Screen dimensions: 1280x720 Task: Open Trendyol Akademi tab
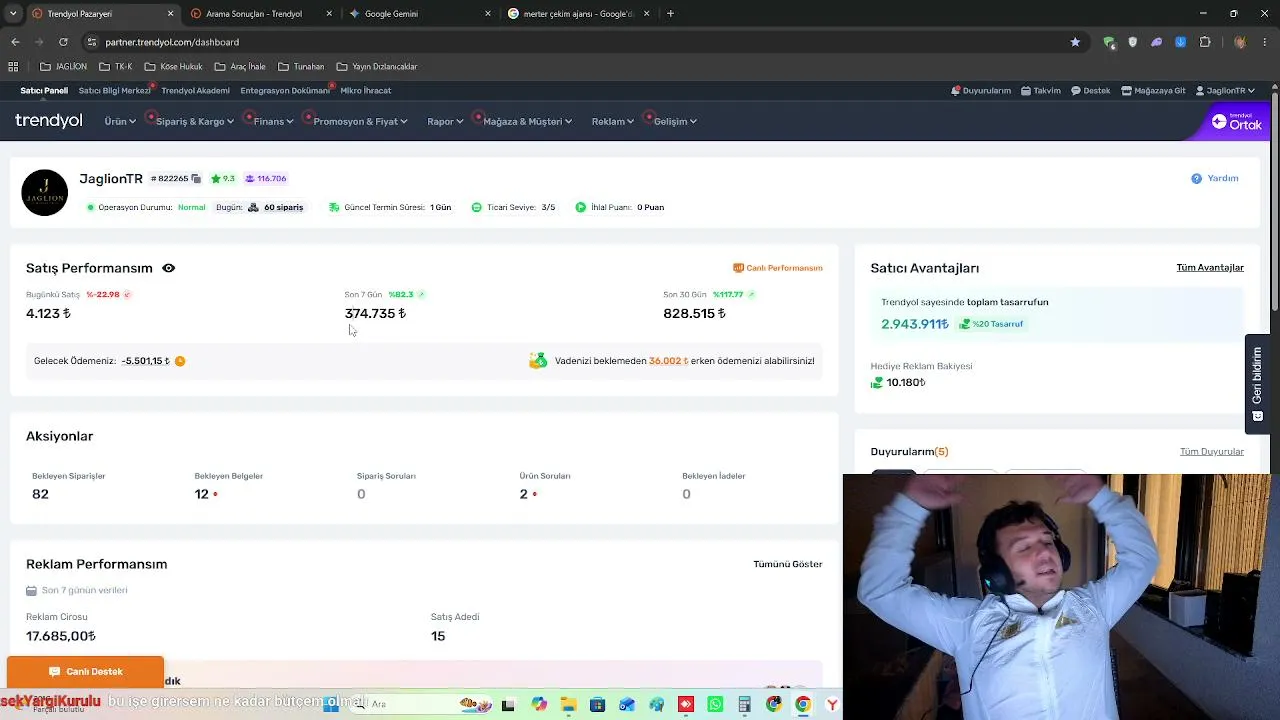[195, 91]
